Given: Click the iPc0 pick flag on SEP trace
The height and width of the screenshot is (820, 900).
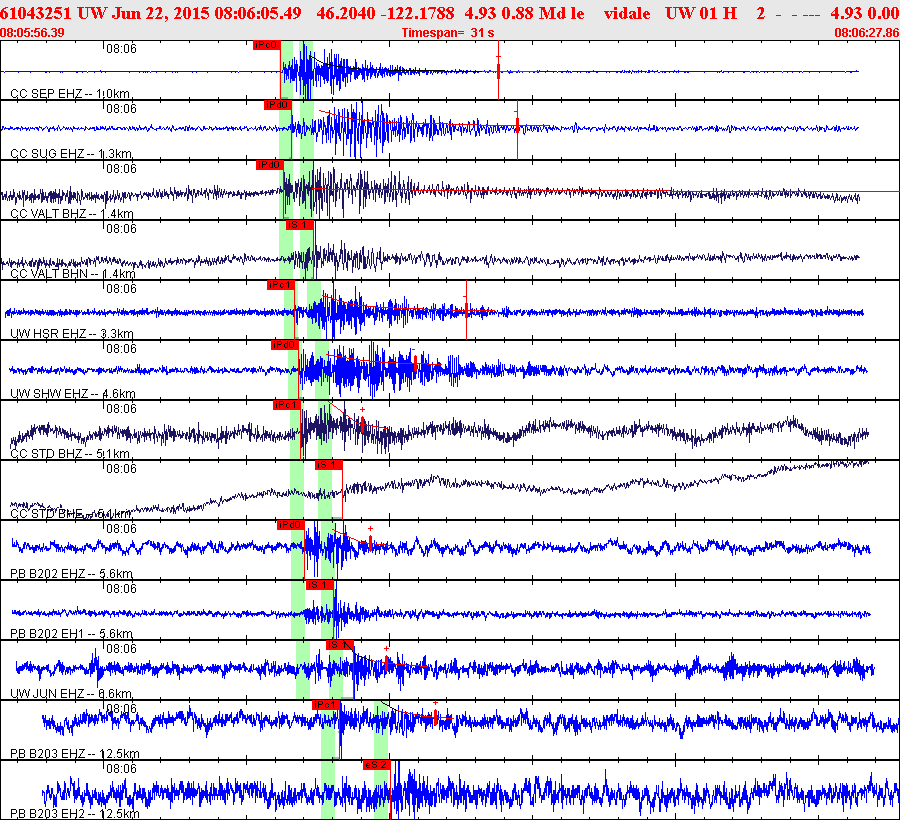Looking at the screenshot, I should point(266,45).
